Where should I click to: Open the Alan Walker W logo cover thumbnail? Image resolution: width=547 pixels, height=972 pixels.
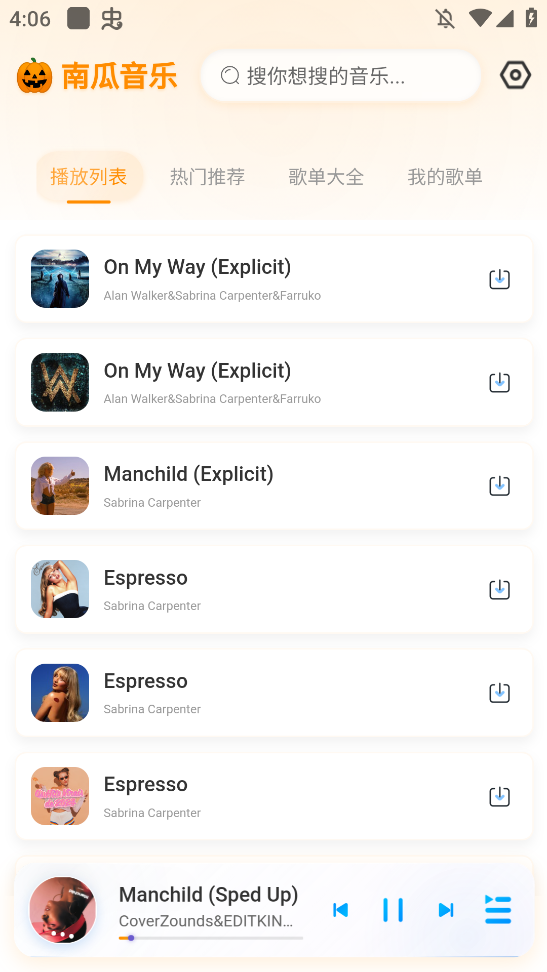pyautogui.click(x=60, y=382)
